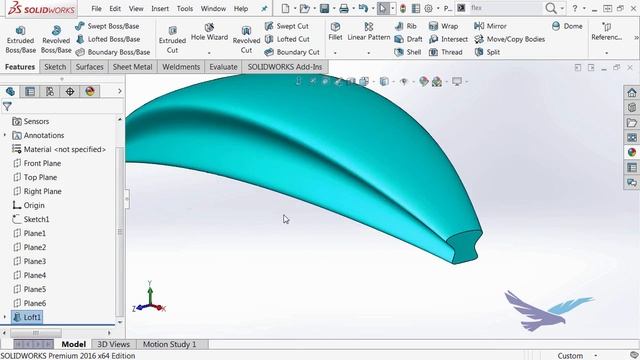
Task: Open the dropdown arrow under Fillet
Action: pos(335,53)
